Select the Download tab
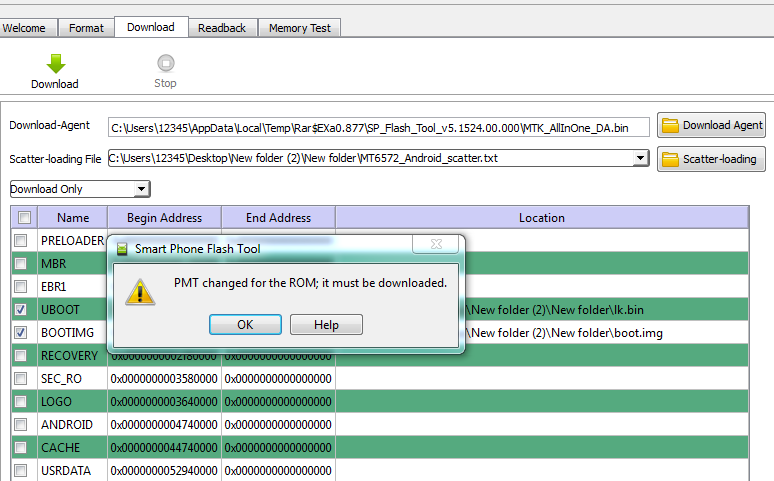Screen dimensions: 774x481 [x=151, y=27]
